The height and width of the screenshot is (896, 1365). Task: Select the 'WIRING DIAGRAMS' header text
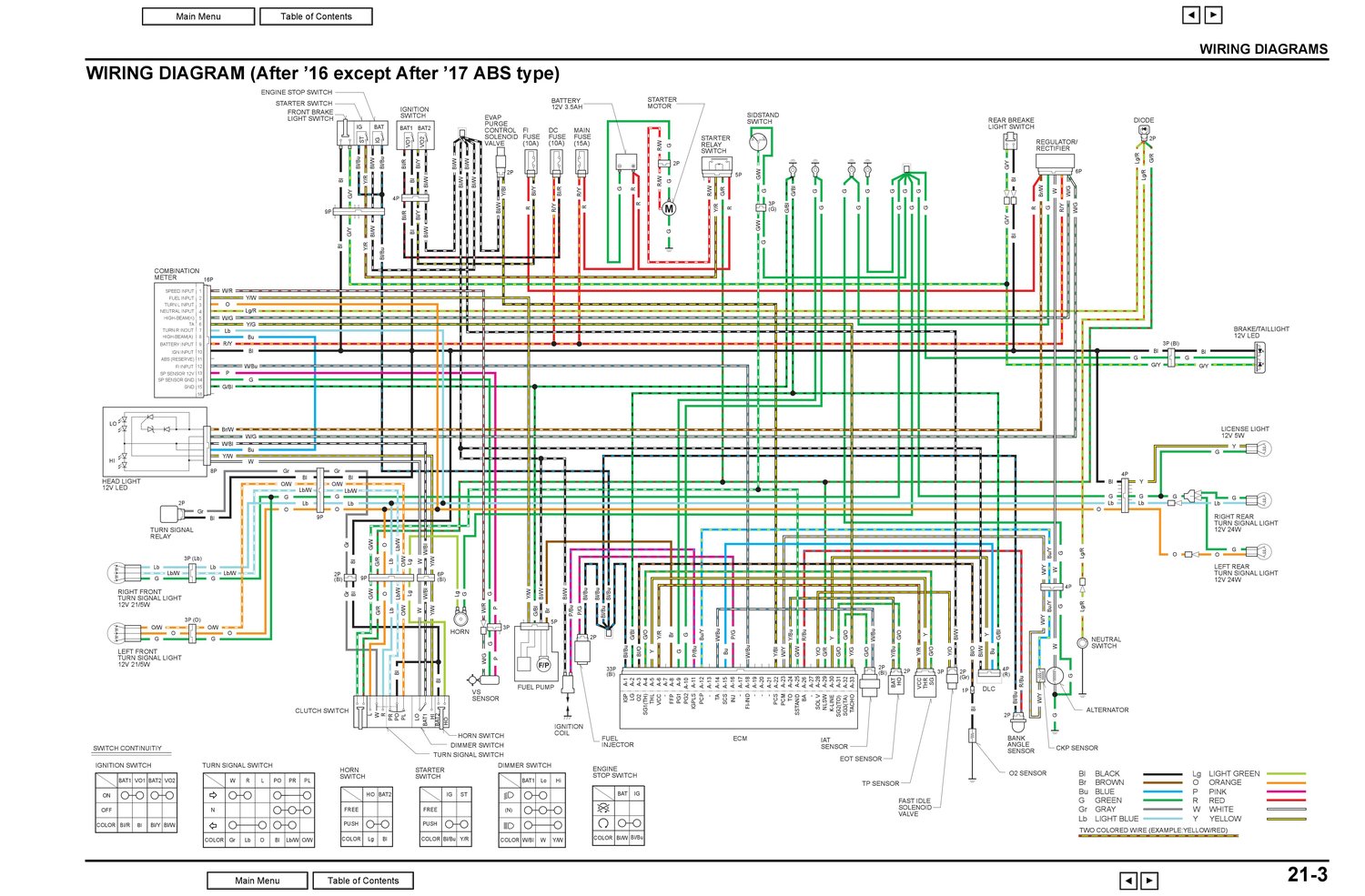coord(1263,49)
